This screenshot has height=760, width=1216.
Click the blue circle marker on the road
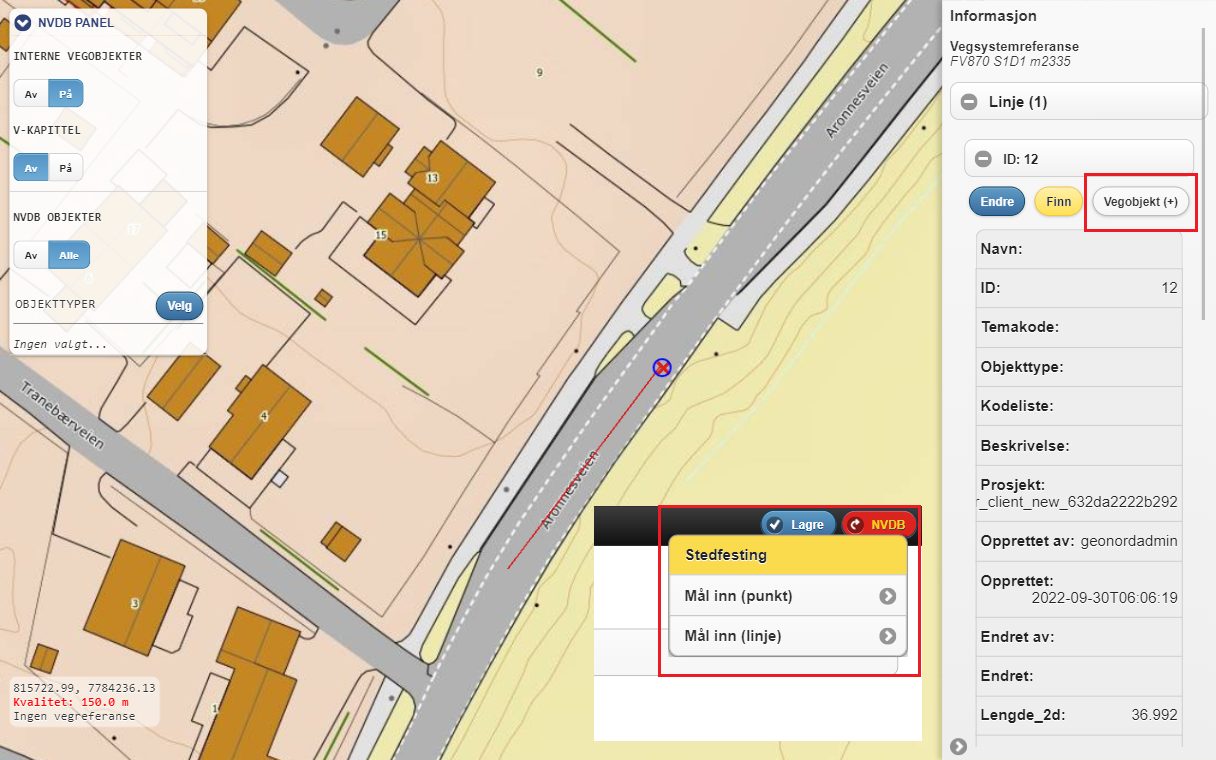pos(662,368)
